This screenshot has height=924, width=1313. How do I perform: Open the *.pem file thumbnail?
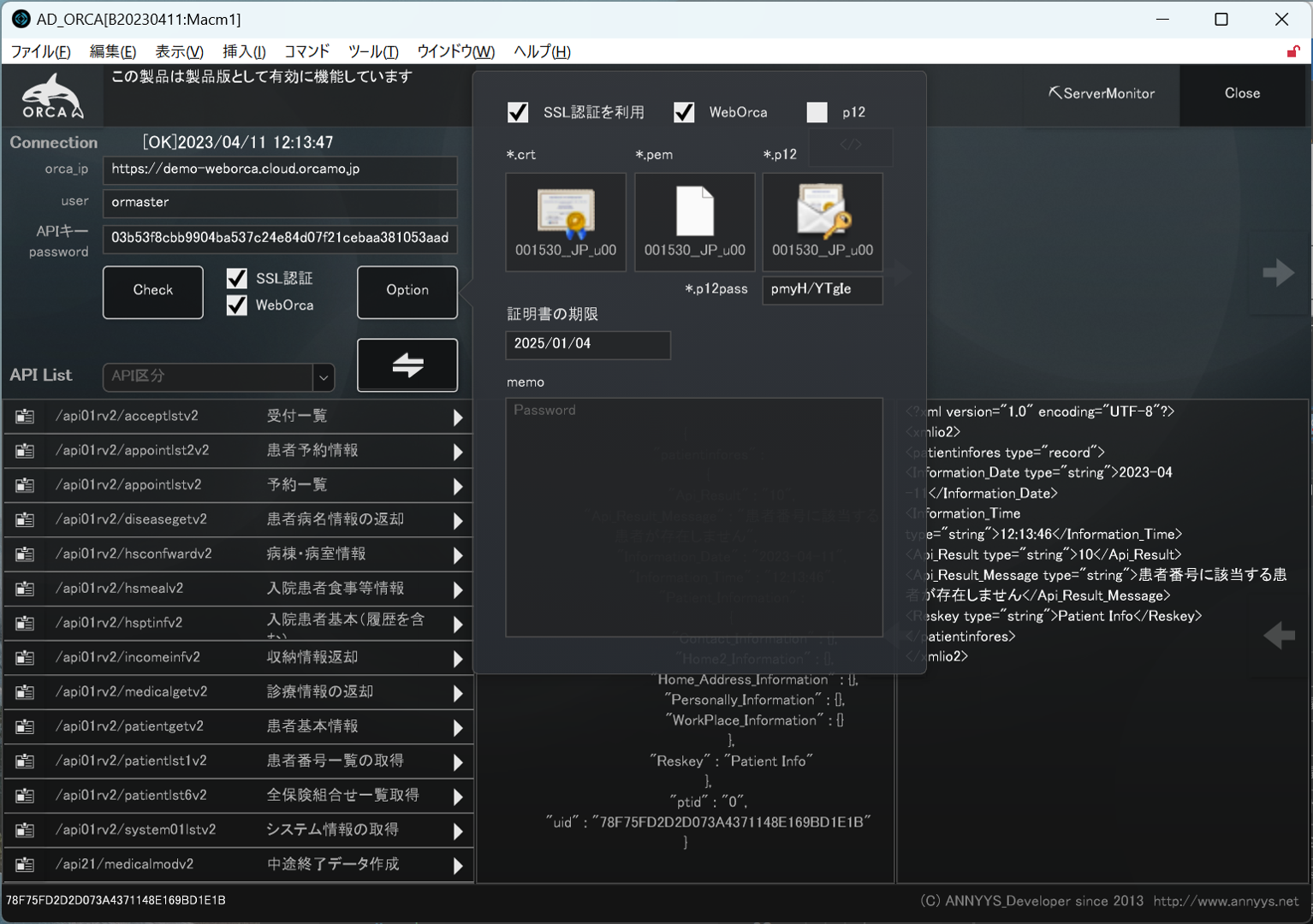(694, 222)
